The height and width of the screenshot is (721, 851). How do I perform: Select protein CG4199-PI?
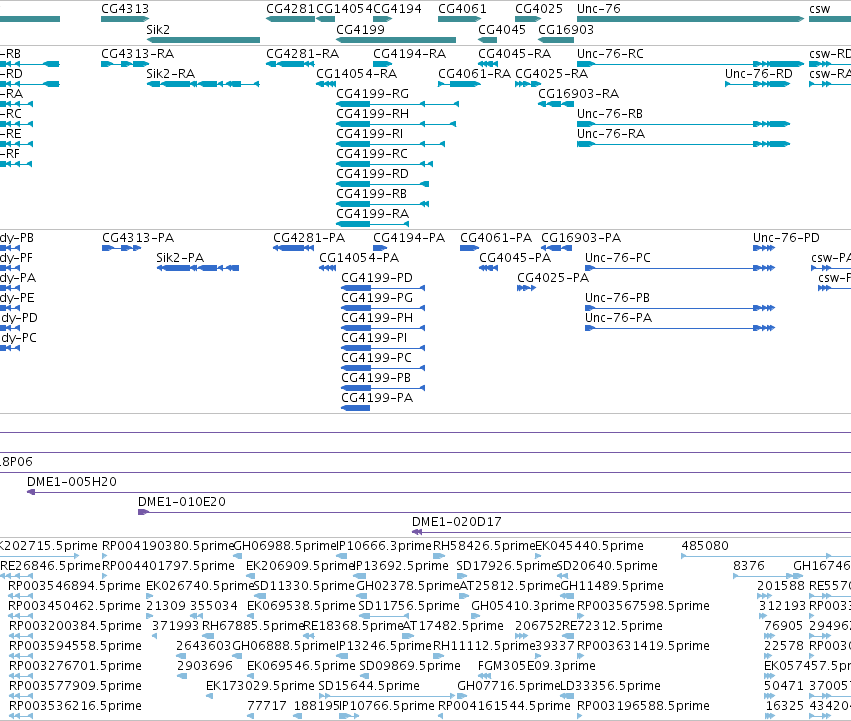[374, 338]
